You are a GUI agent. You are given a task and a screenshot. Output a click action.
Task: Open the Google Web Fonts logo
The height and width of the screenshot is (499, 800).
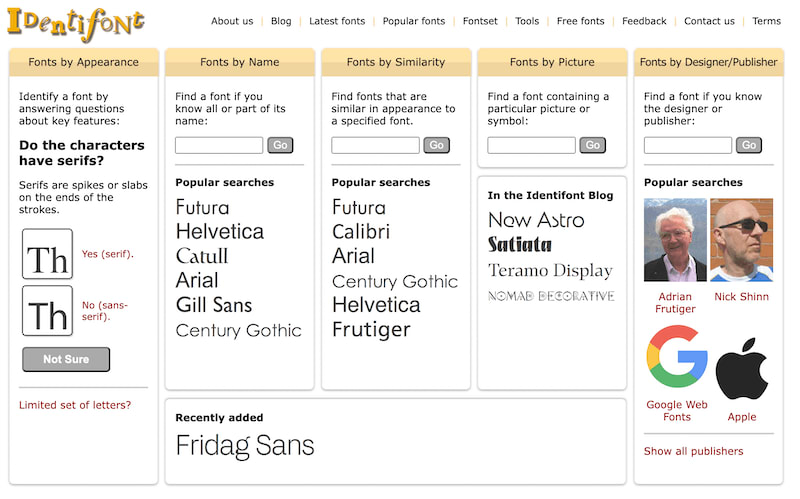[x=676, y=355]
